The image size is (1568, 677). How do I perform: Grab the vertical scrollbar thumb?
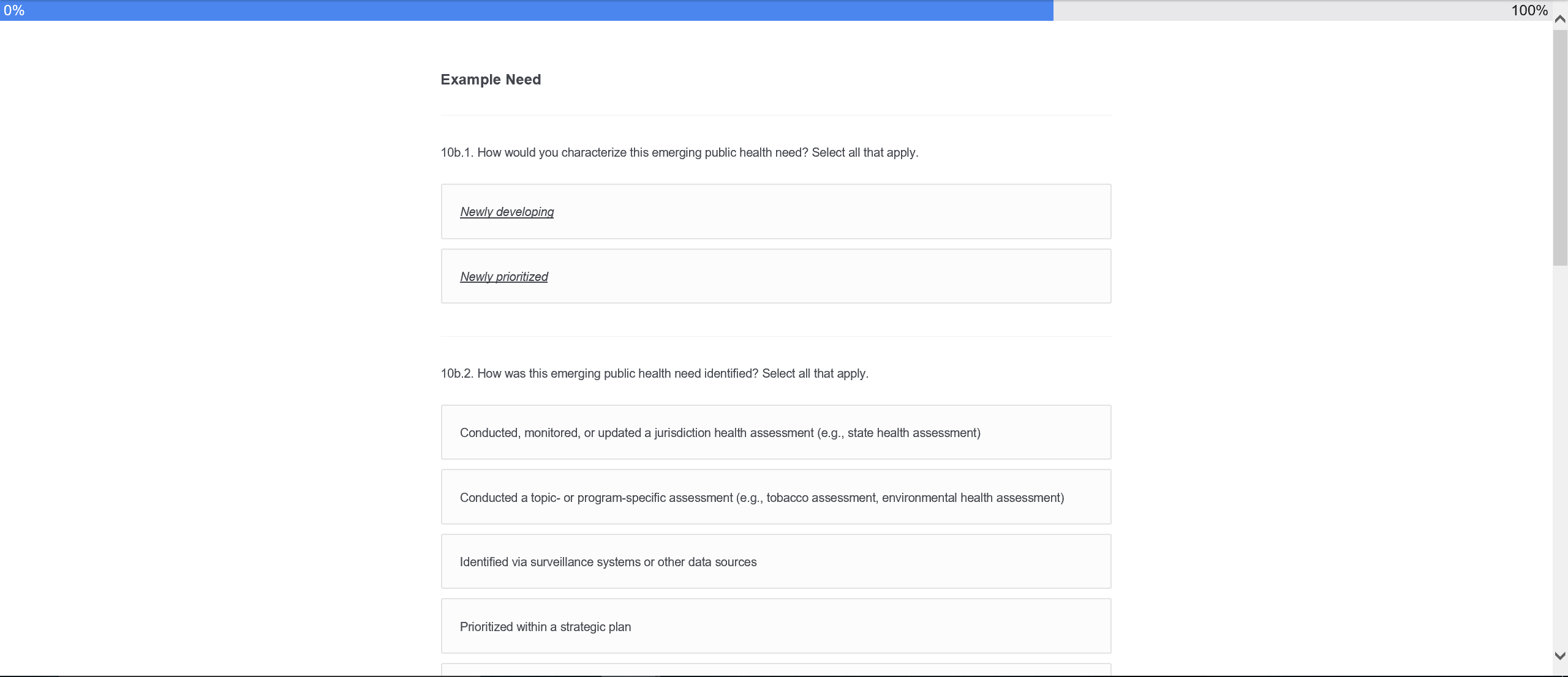tap(1560, 147)
